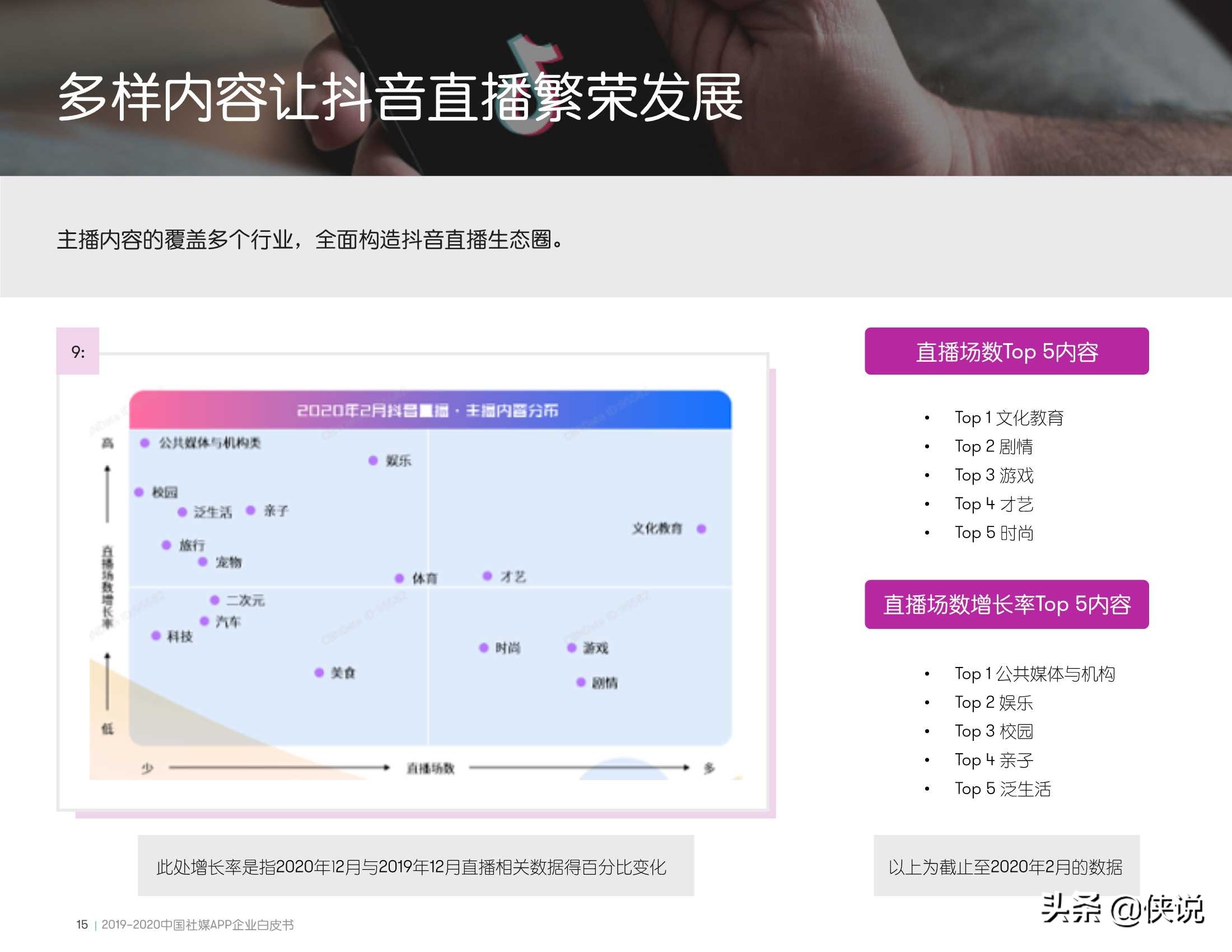Click the 文化教育 data point in chart

[x=701, y=529]
